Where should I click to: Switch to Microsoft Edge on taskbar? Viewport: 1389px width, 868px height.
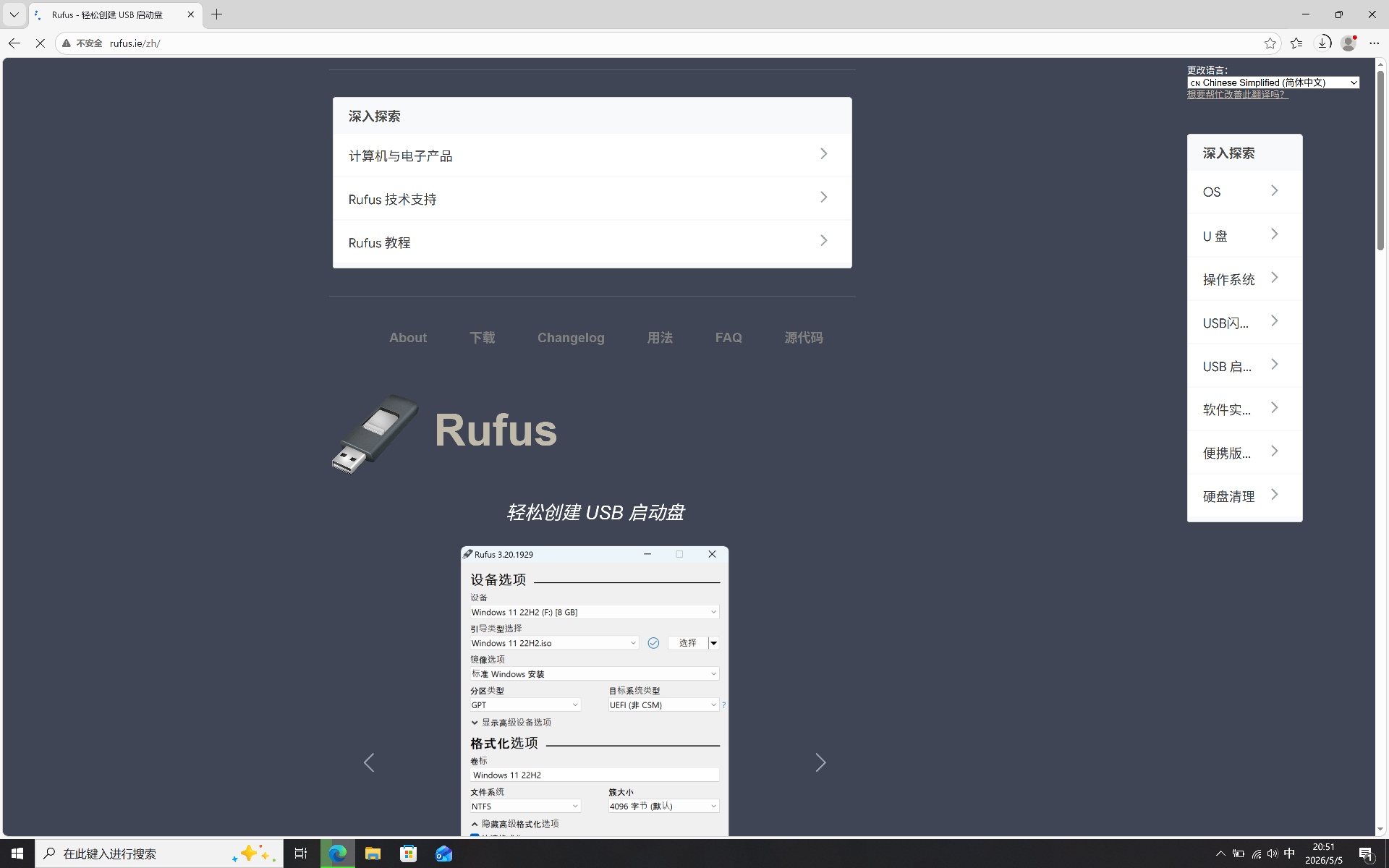pos(337,854)
